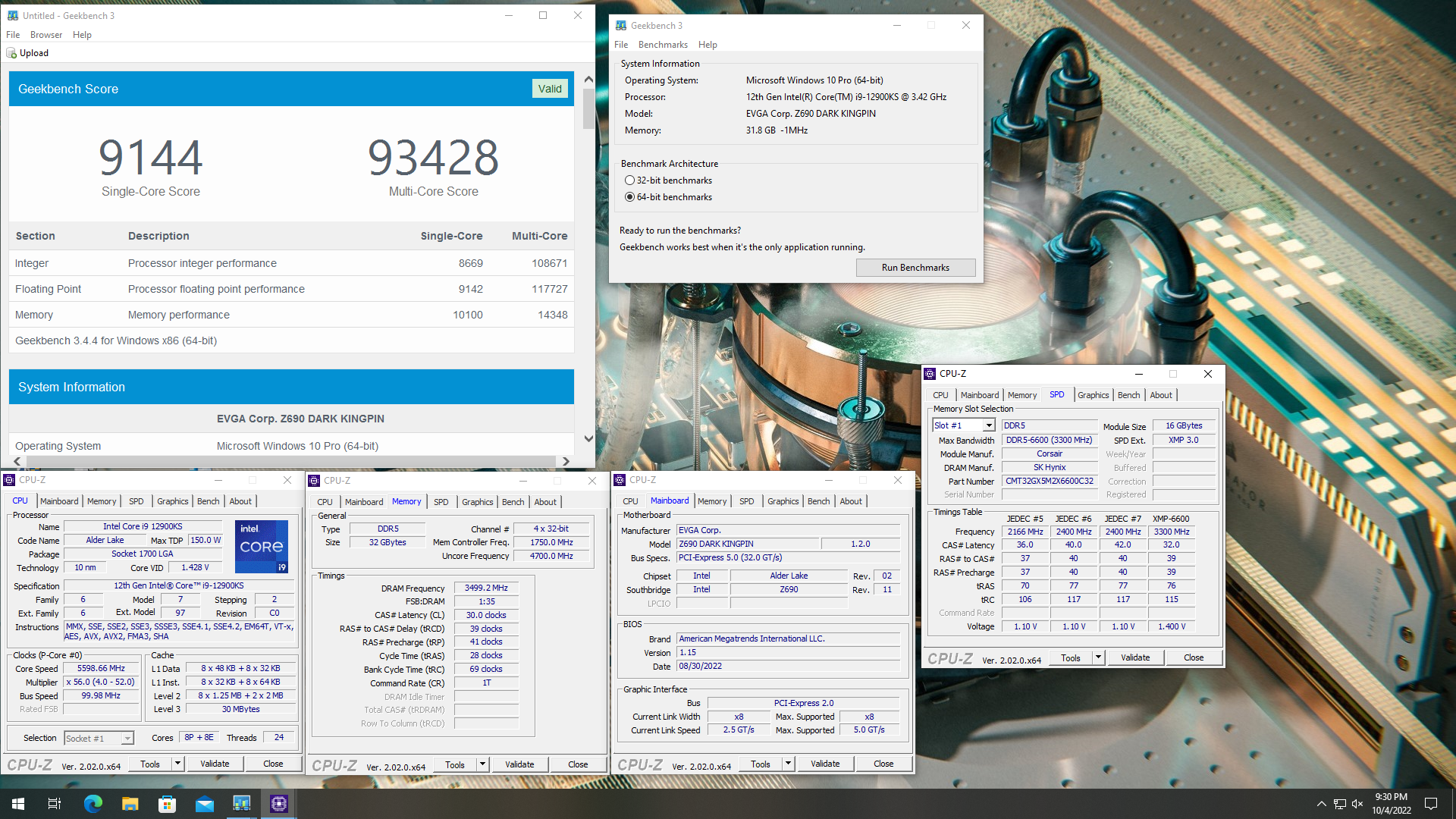Screen dimensions: 1456x819
Task: Open File Explorer from taskbar
Action: [130, 804]
